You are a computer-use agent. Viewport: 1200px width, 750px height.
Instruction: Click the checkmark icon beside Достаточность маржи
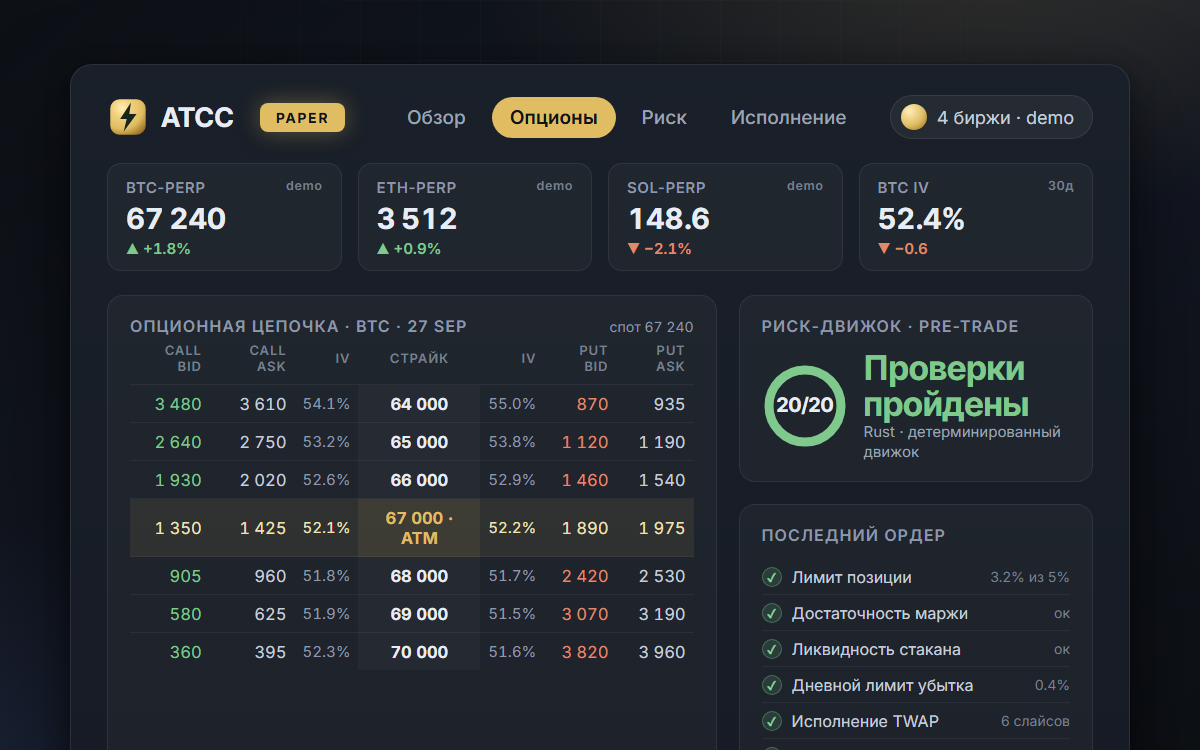click(771, 613)
